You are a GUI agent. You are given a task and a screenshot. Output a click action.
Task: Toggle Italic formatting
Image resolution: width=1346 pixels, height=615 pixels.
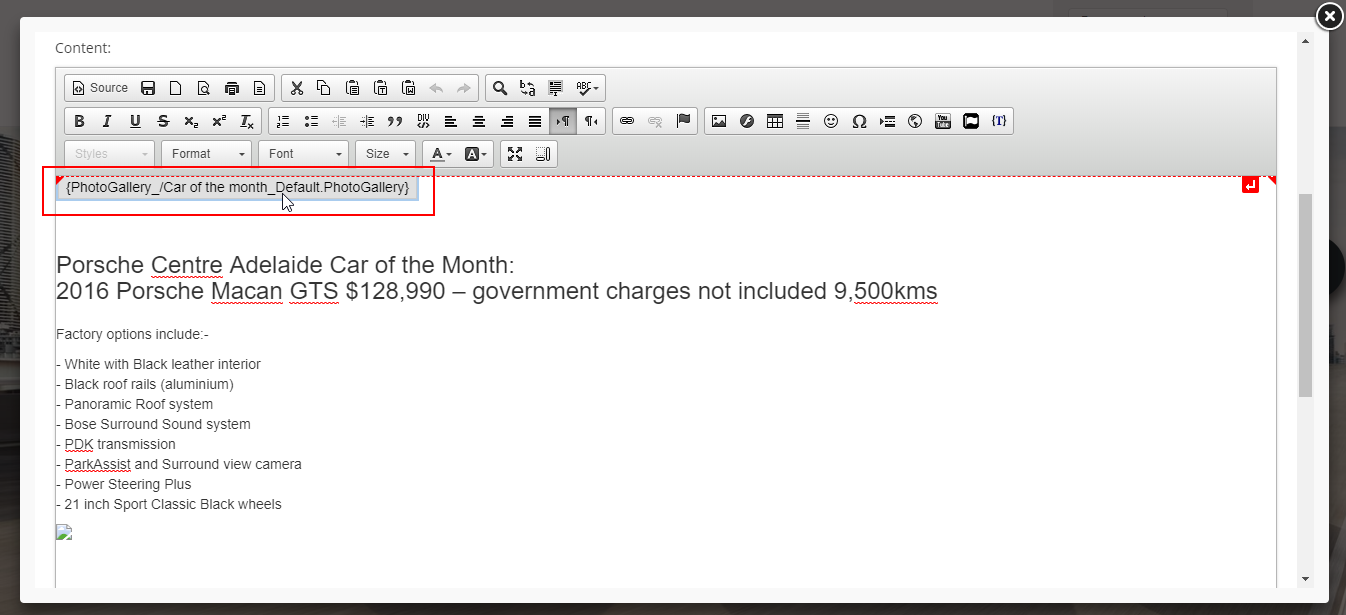[x=107, y=121]
